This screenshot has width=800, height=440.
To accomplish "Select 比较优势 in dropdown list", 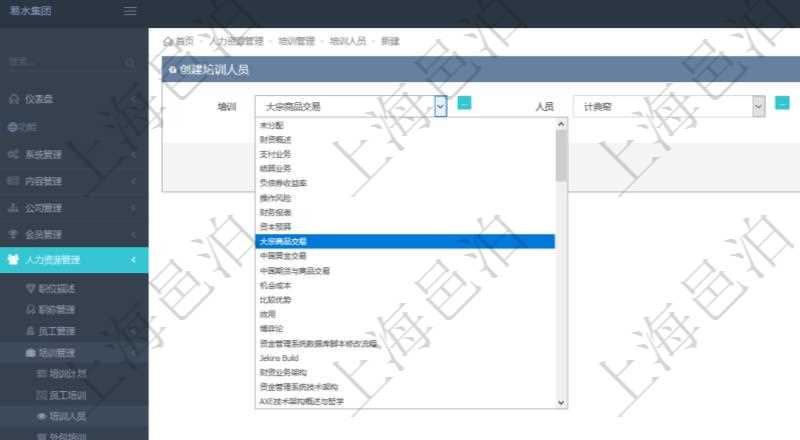I will pos(405,300).
